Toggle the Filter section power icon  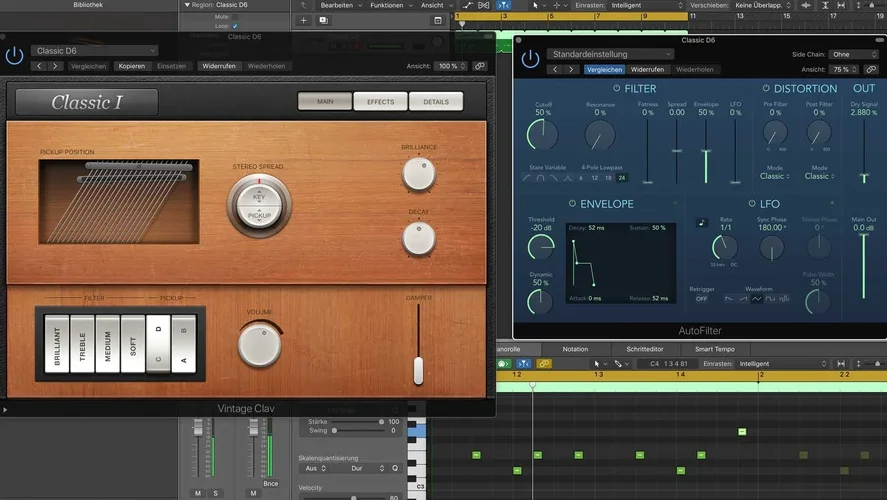[617, 89]
